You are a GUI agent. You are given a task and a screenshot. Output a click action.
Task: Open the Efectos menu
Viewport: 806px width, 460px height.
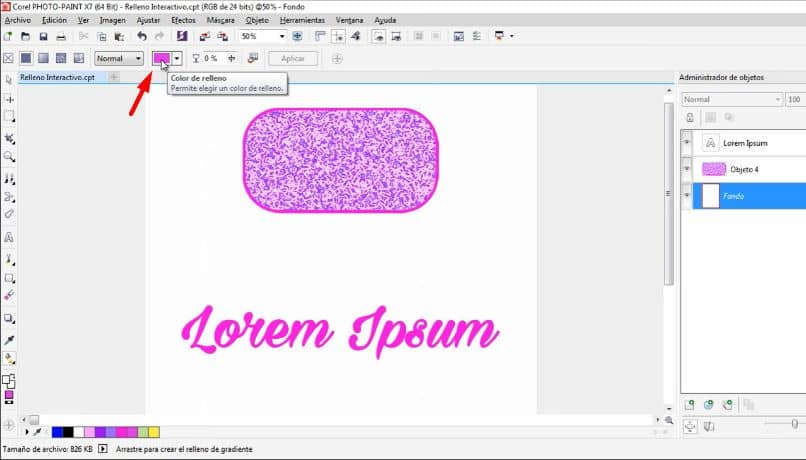coord(184,20)
